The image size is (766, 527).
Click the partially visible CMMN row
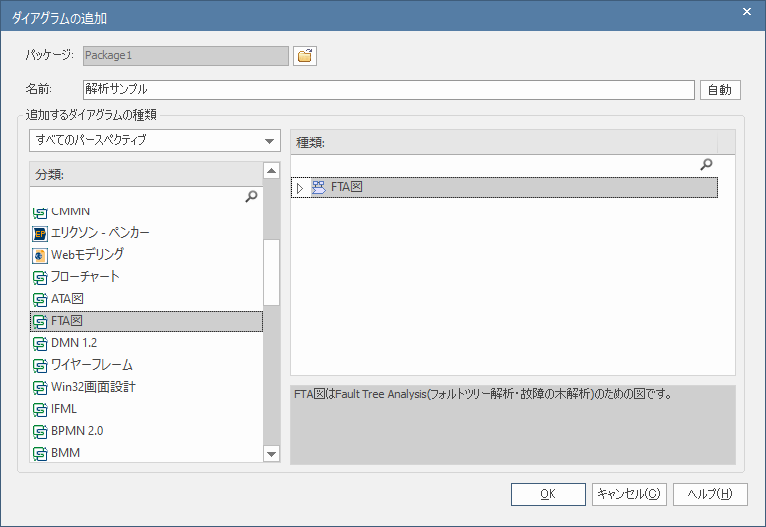pyautogui.click(x=146, y=213)
